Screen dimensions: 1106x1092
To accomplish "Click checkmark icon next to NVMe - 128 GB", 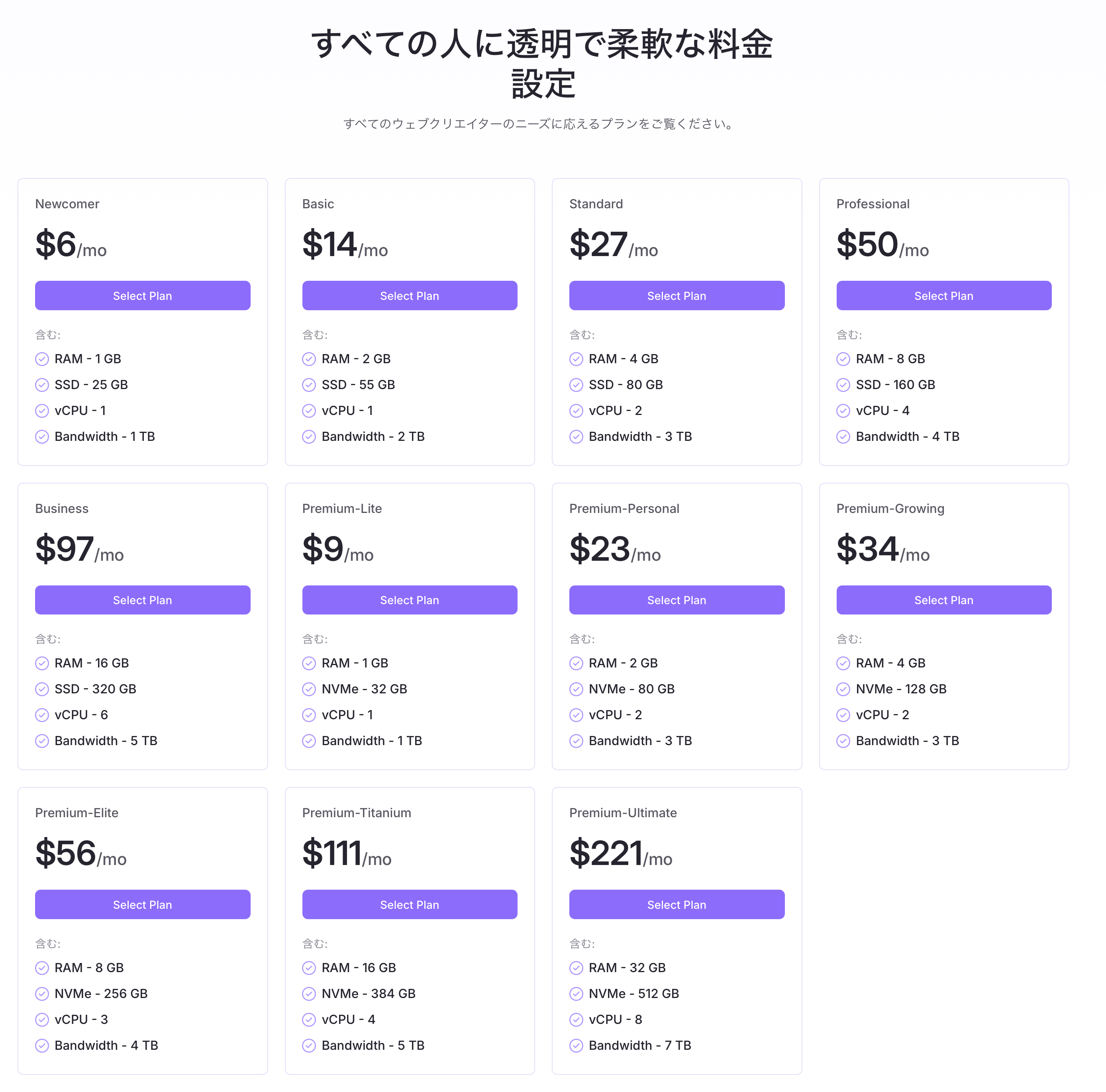I will pyautogui.click(x=843, y=689).
